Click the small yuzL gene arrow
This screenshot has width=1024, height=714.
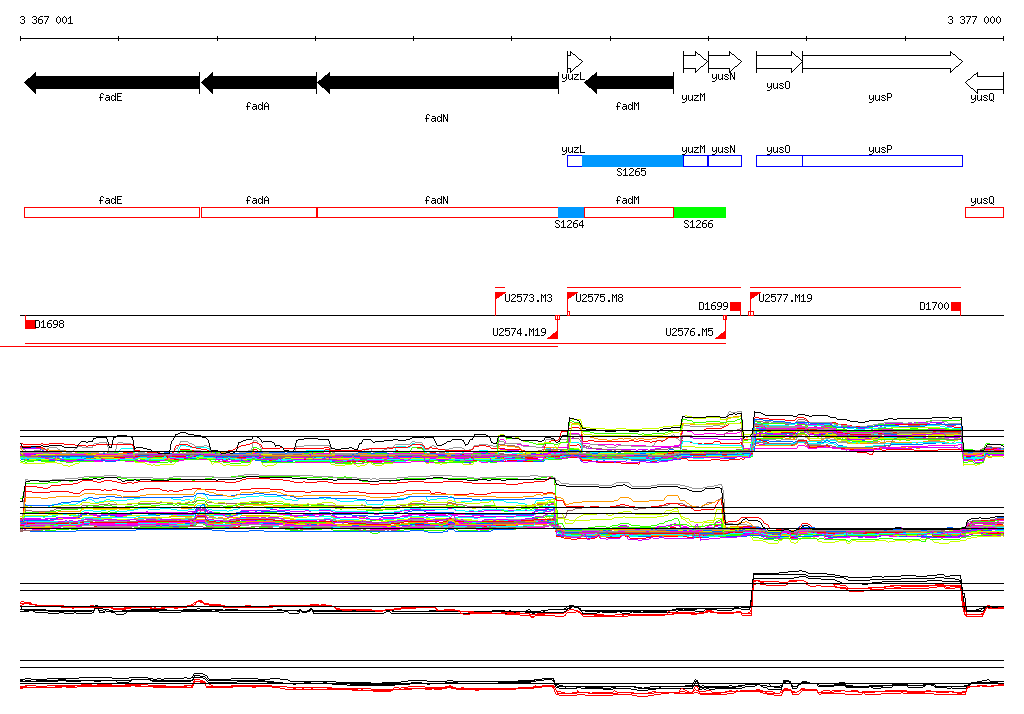[575, 62]
